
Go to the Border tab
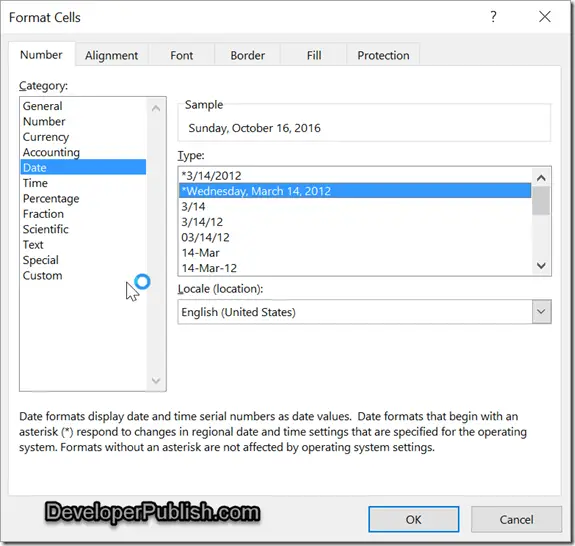(248, 55)
